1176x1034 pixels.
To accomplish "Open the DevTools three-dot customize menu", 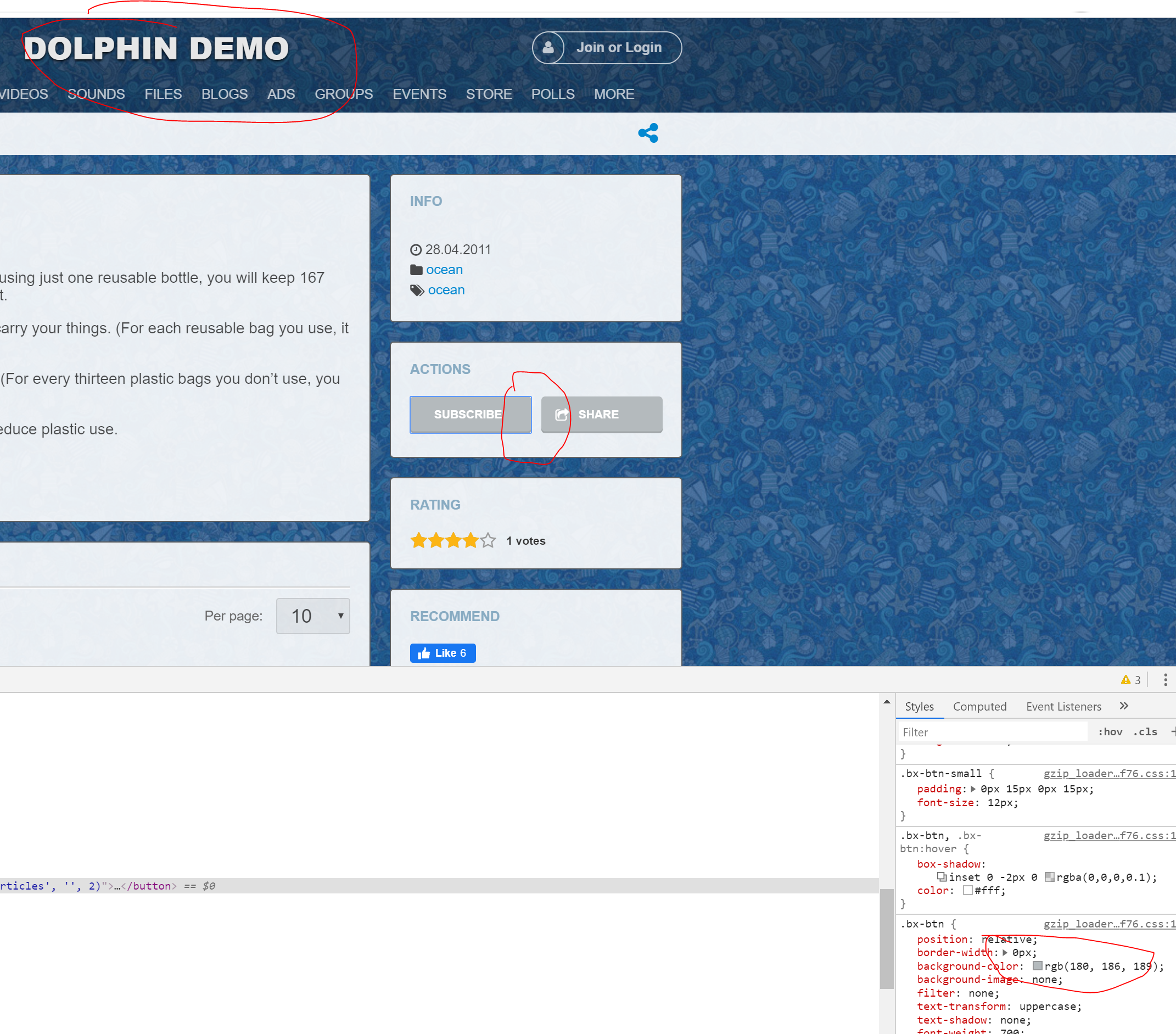I will coord(1165,680).
